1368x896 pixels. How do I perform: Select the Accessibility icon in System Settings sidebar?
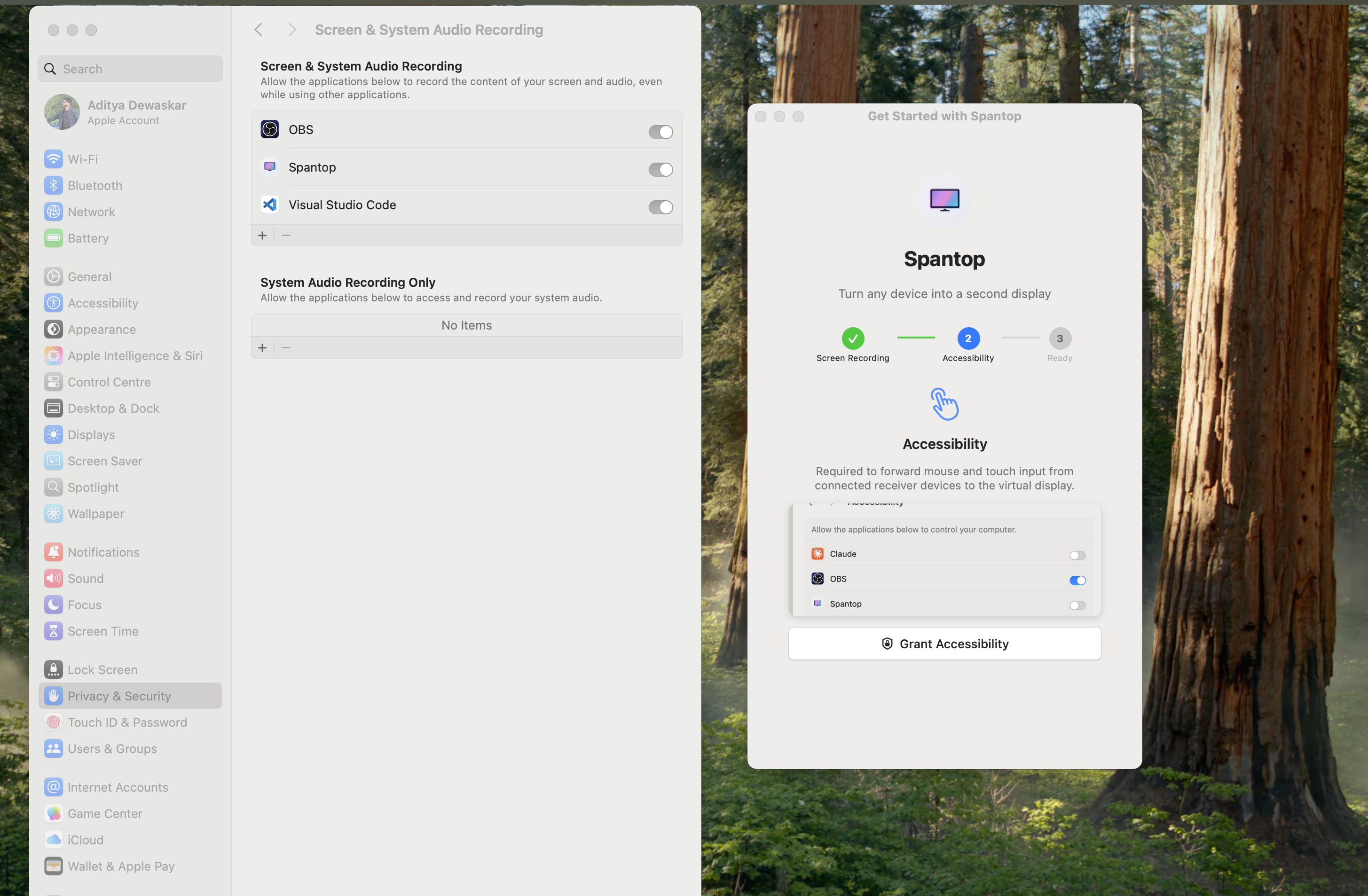click(54, 303)
